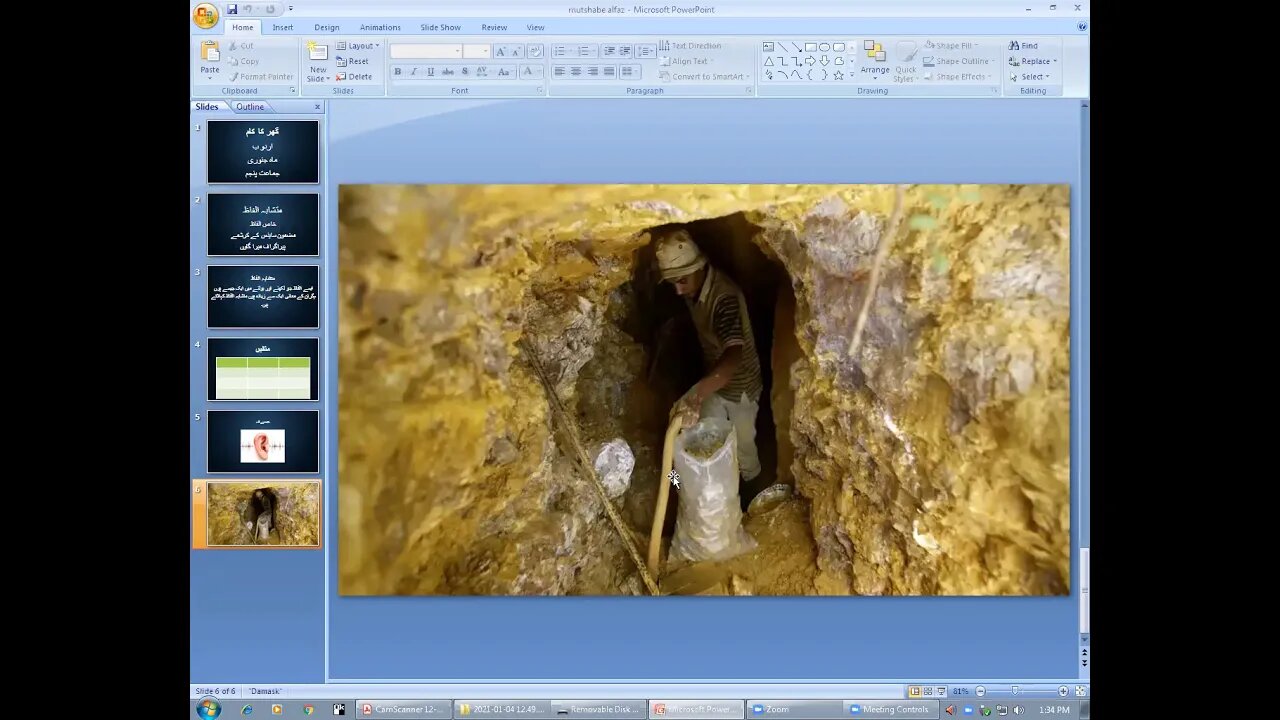
Task: Switch to Slide Sorter view
Action: pyautogui.click(x=928, y=691)
